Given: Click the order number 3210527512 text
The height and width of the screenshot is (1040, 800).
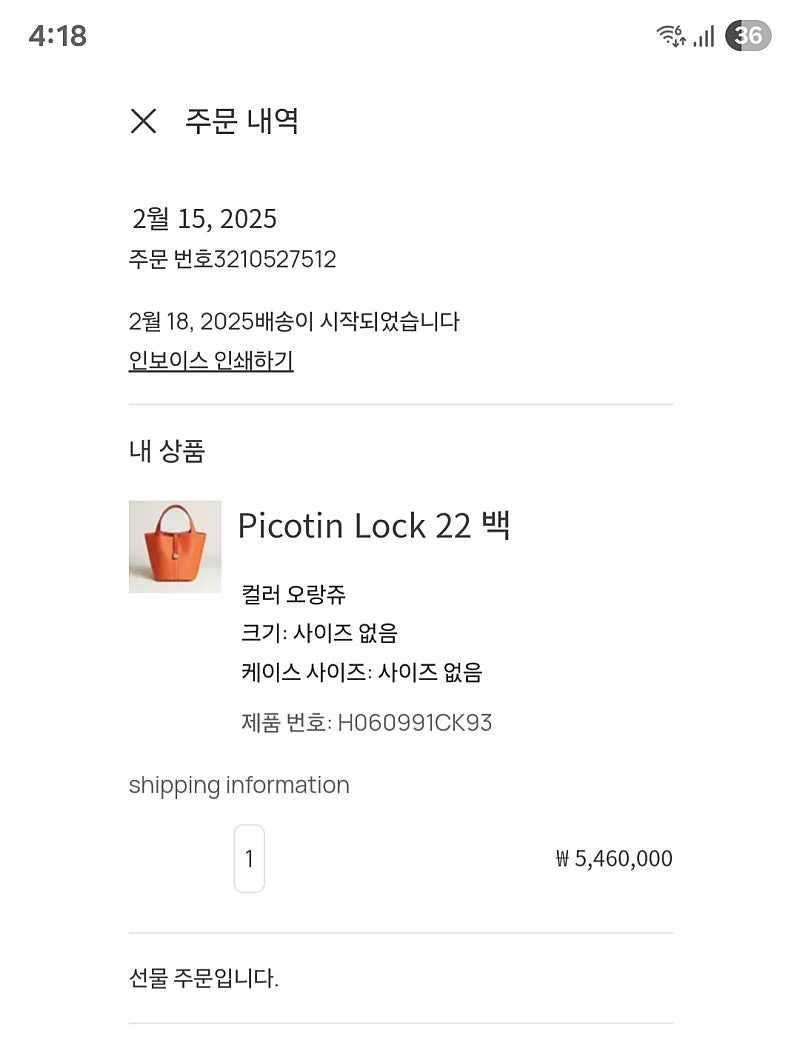Looking at the screenshot, I should click(x=275, y=259).
